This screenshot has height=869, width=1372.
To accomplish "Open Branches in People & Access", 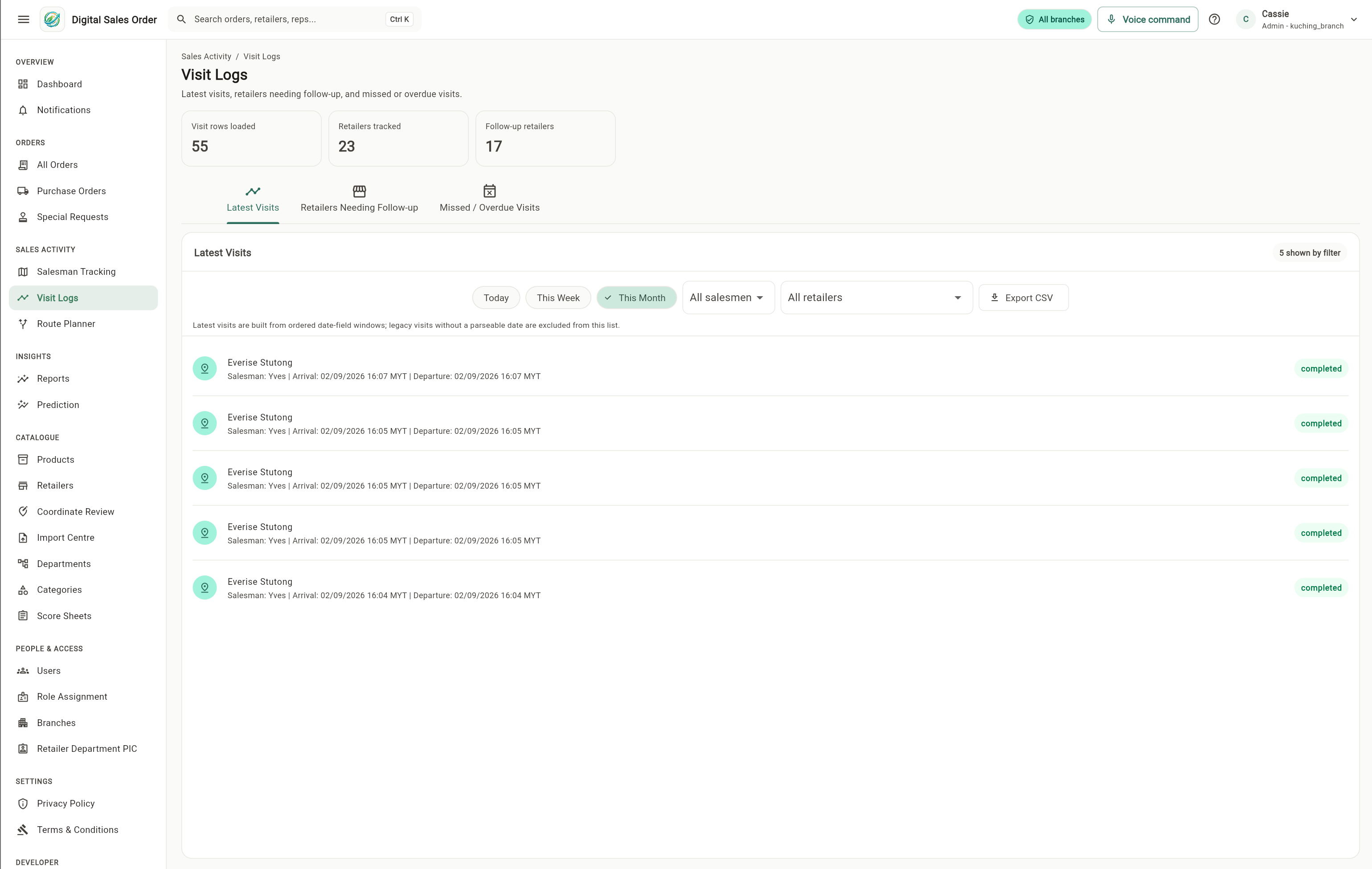I will point(83,722).
